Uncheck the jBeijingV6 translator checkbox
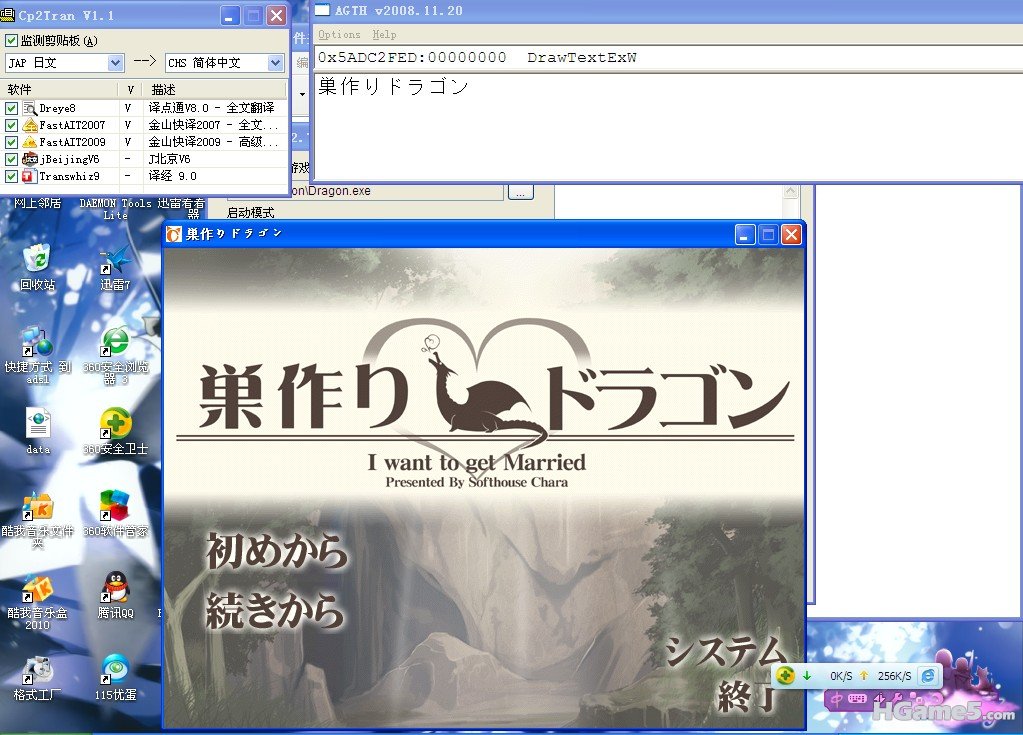Screen dimensions: 1023x735 tap(12, 159)
